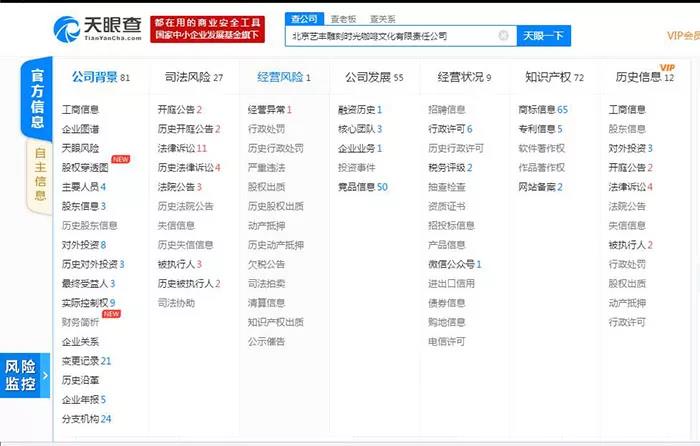
Task: Open 竞品信息 50
Action: 363,187
